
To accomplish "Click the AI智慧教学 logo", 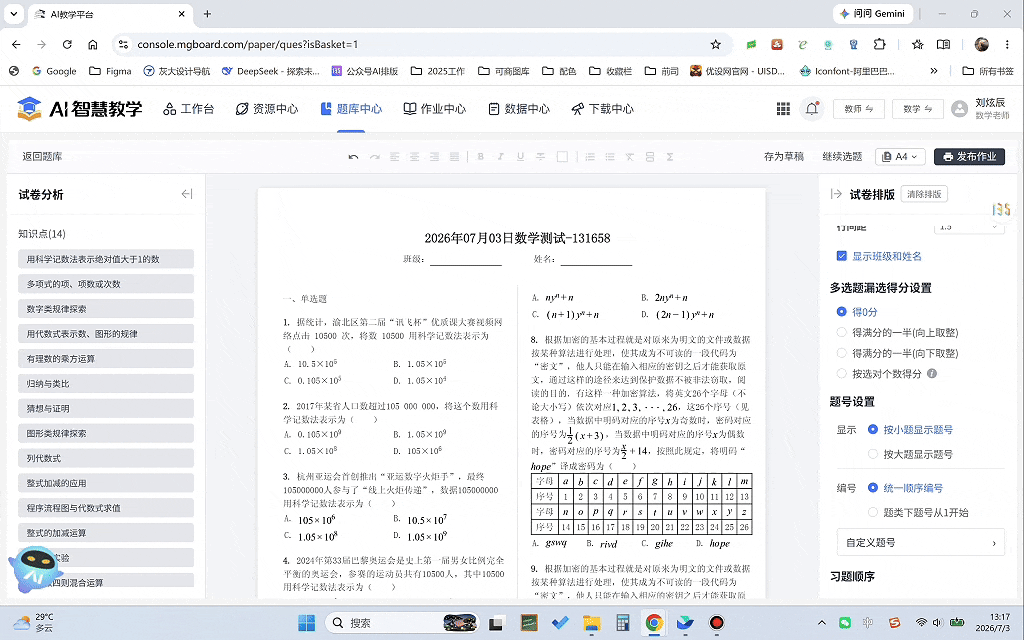I will tap(79, 109).
